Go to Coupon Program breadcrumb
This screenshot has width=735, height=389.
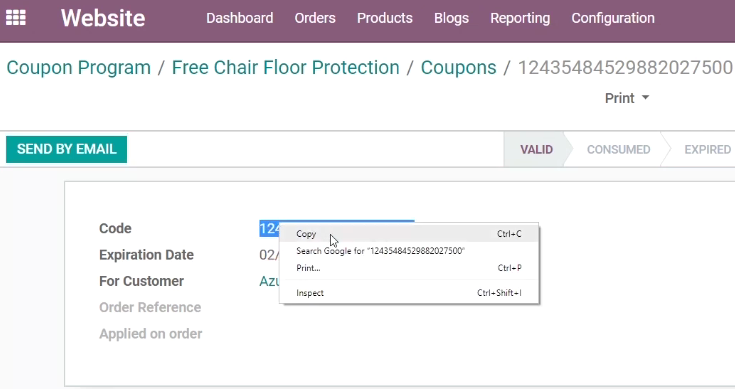click(x=79, y=67)
